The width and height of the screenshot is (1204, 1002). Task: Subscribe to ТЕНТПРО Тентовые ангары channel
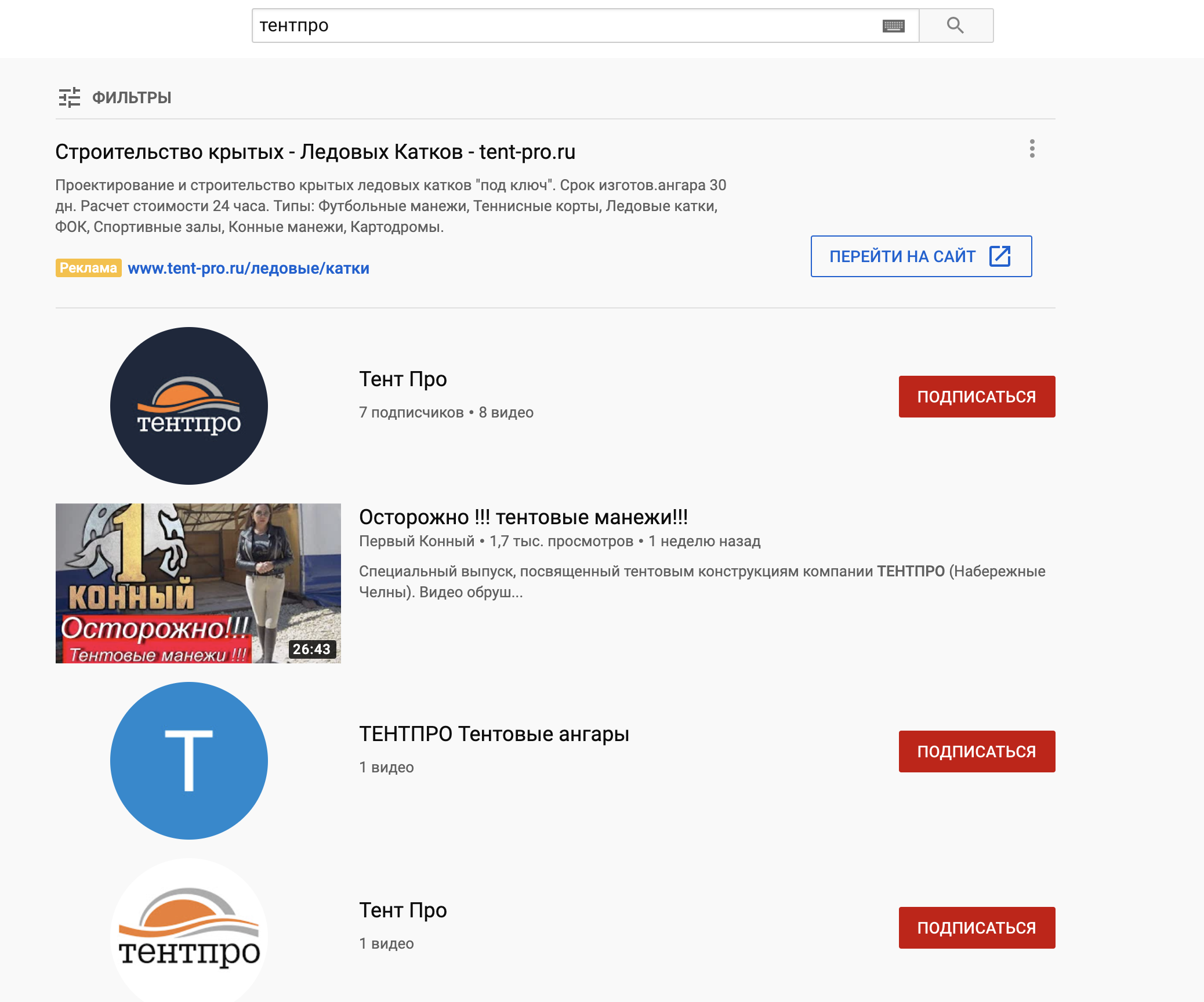coord(977,752)
